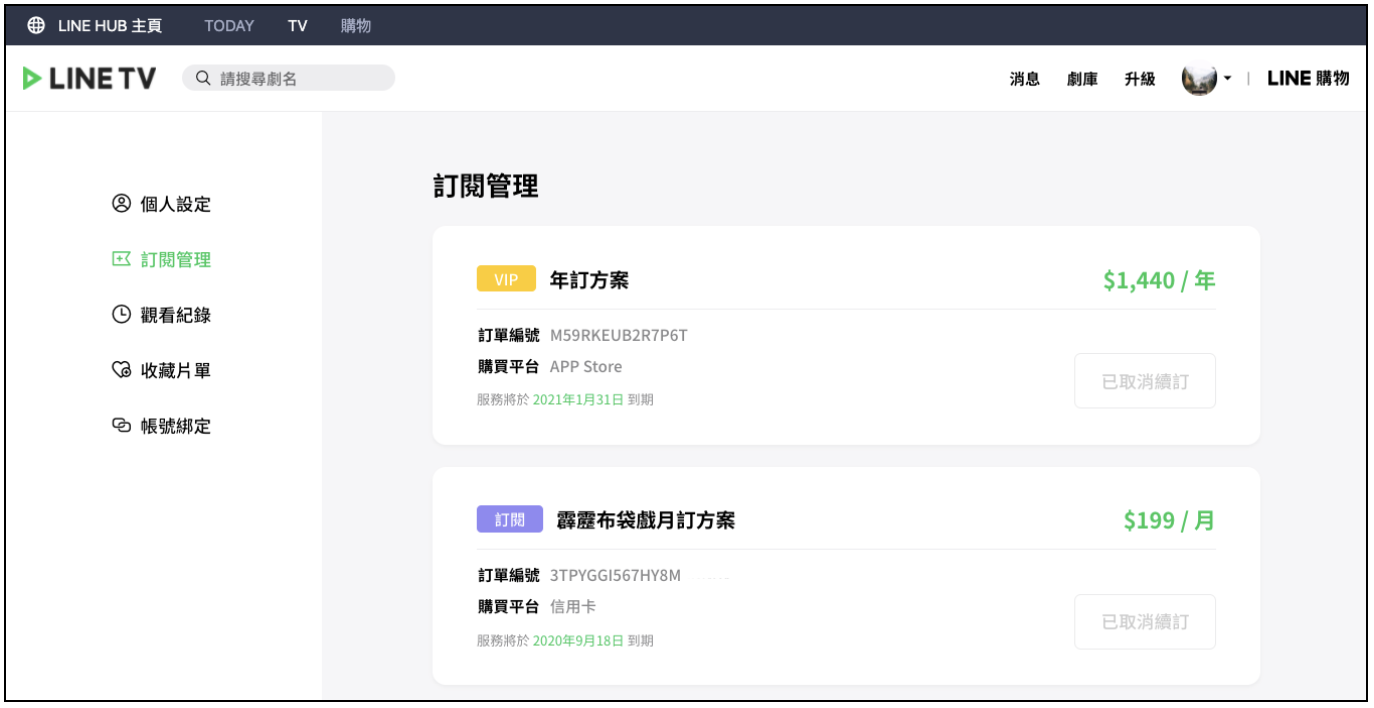Image resolution: width=1374 pixels, height=708 pixels.
Task: Open 消息 in the header navigation
Action: [1025, 79]
